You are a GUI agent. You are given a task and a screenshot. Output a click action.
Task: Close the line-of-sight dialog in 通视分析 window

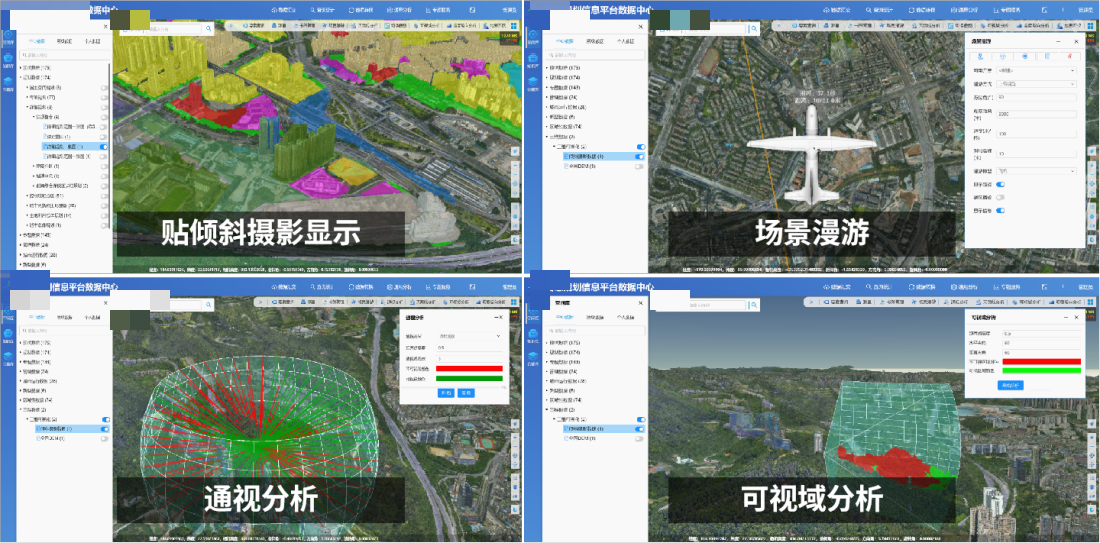501,318
